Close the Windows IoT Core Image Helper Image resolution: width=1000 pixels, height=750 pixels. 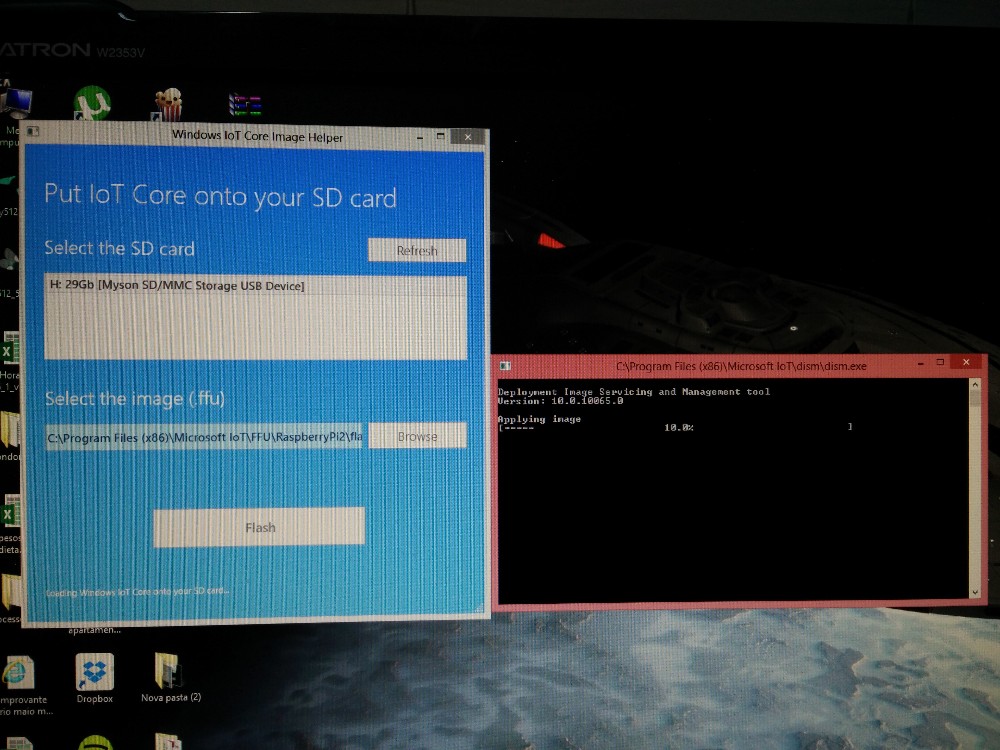point(467,136)
